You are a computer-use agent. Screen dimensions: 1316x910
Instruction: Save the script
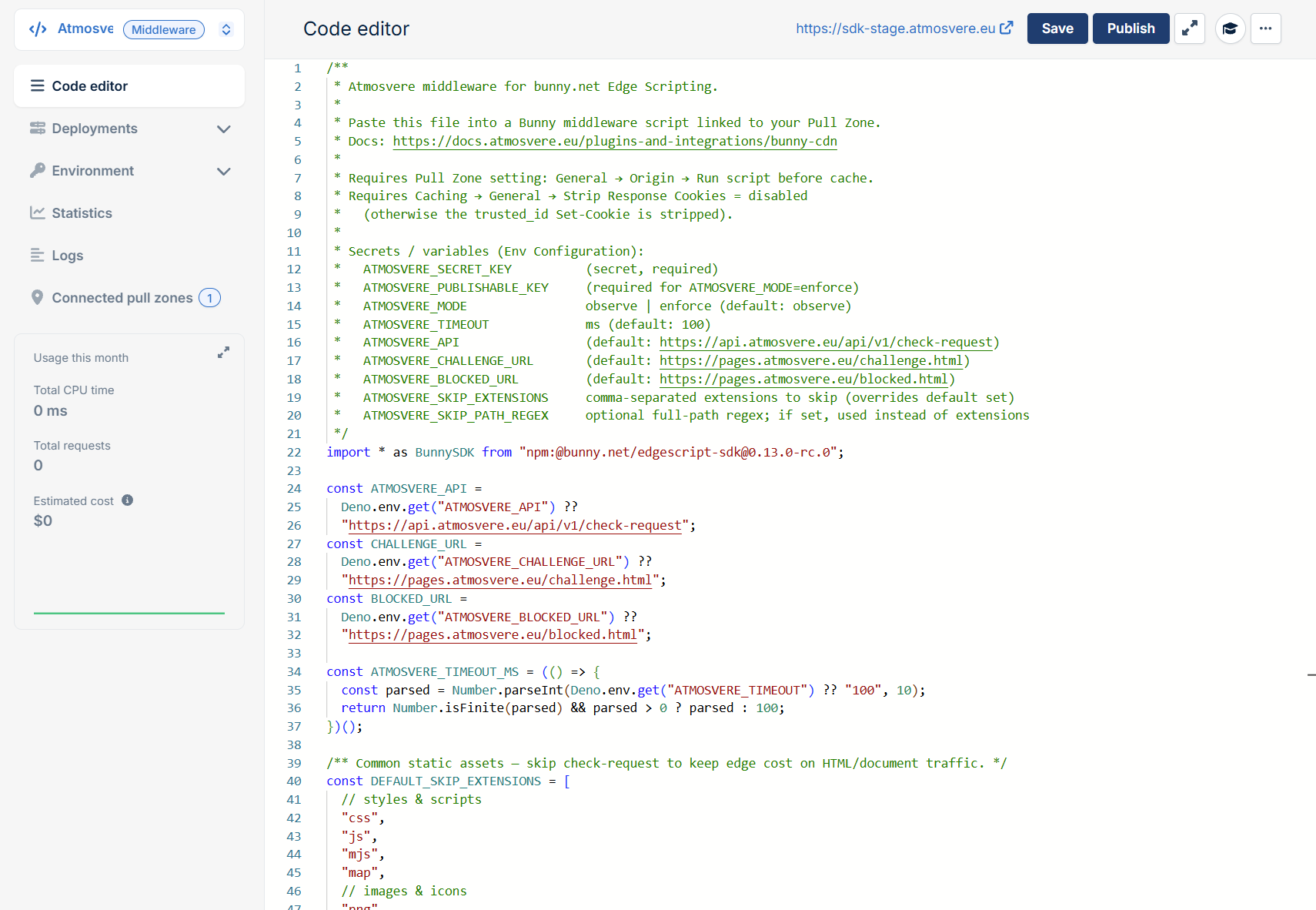tap(1057, 28)
